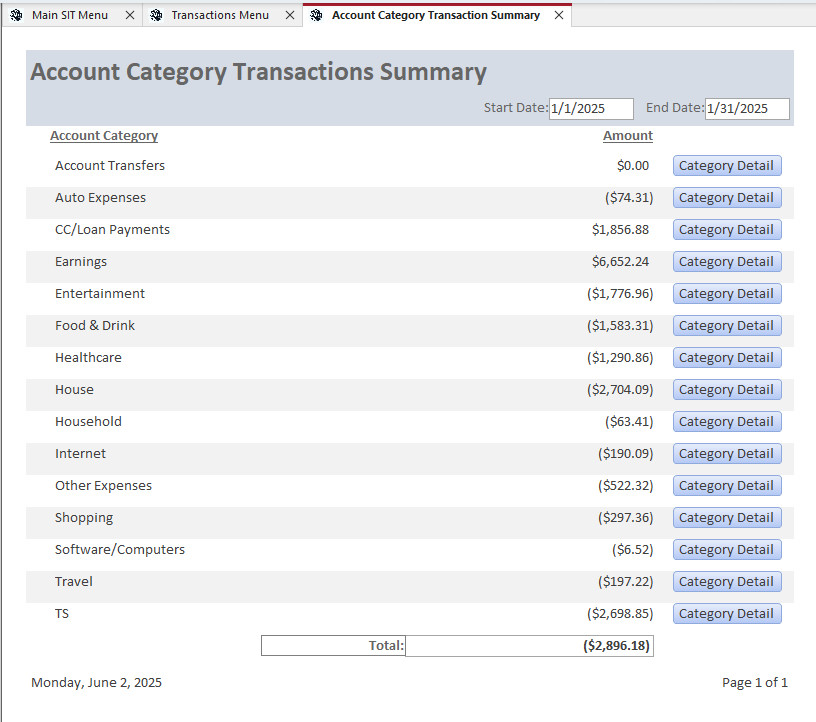
Task: Close the Account Category Transaction Summary tab
Action: pyautogui.click(x=559, y=15)
